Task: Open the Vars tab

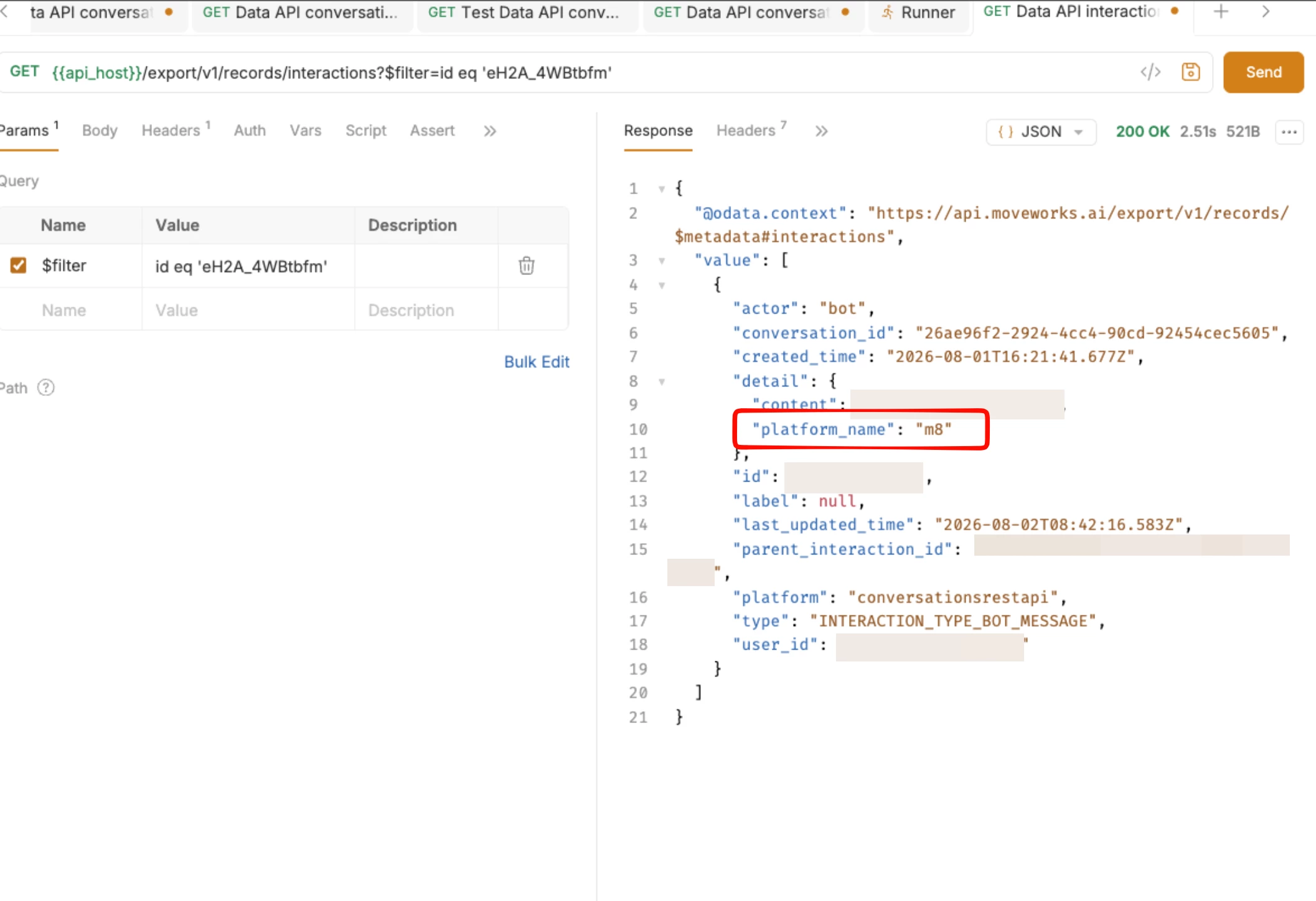Action: pyautogui.click(x=306, y=131)
